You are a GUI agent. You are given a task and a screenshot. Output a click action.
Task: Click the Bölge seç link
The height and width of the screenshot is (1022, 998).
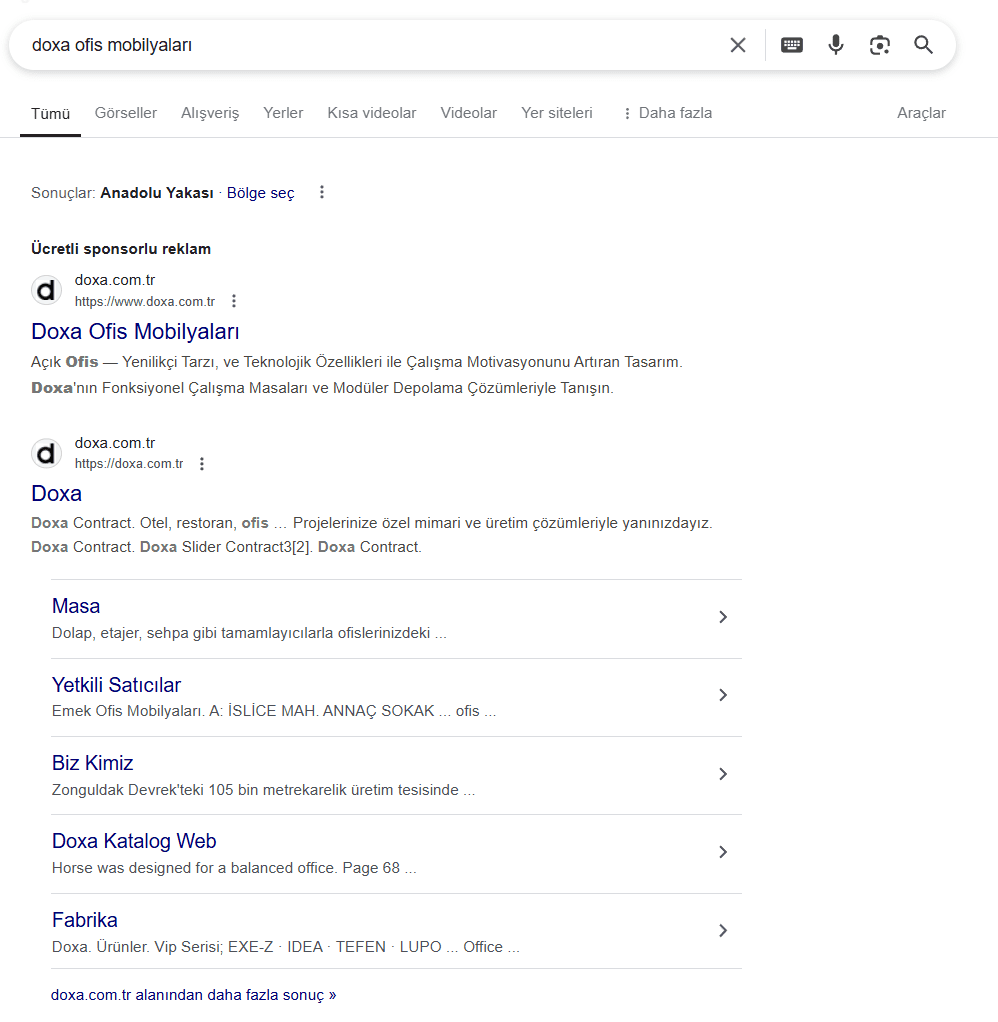point(261,193)
